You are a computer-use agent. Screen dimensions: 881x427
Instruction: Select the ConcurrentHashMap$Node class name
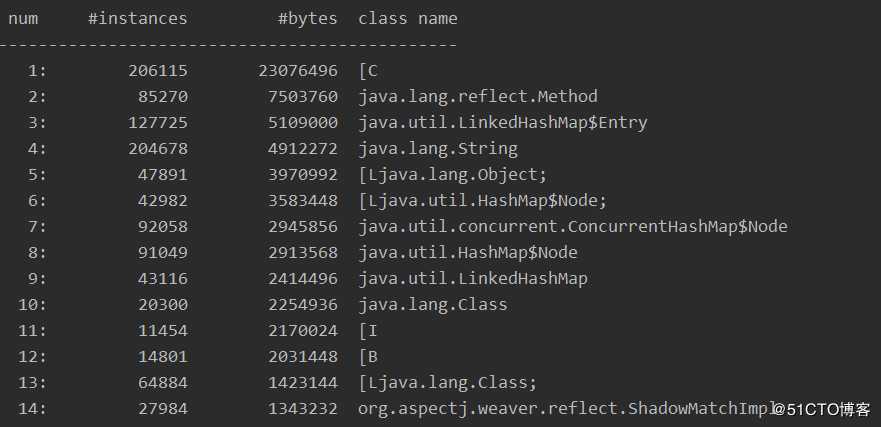click(x=572, y=227)
